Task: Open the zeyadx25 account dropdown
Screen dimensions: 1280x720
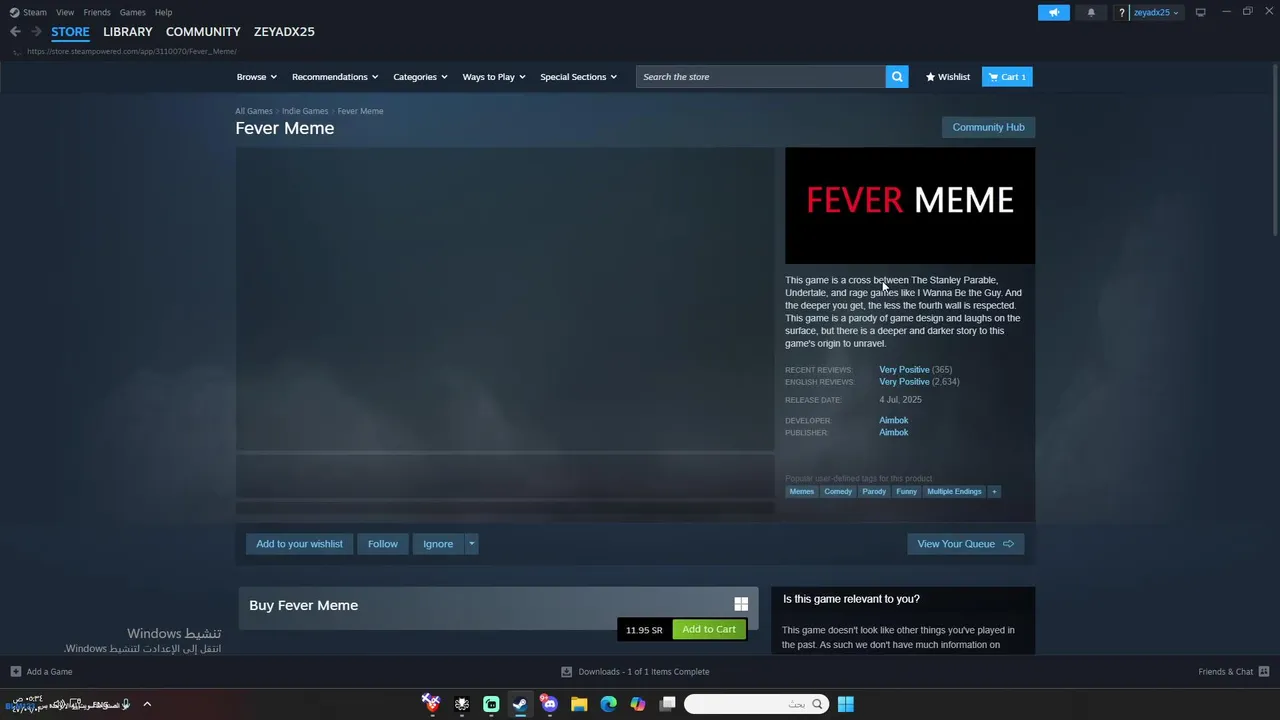Action: point(1156,12)
